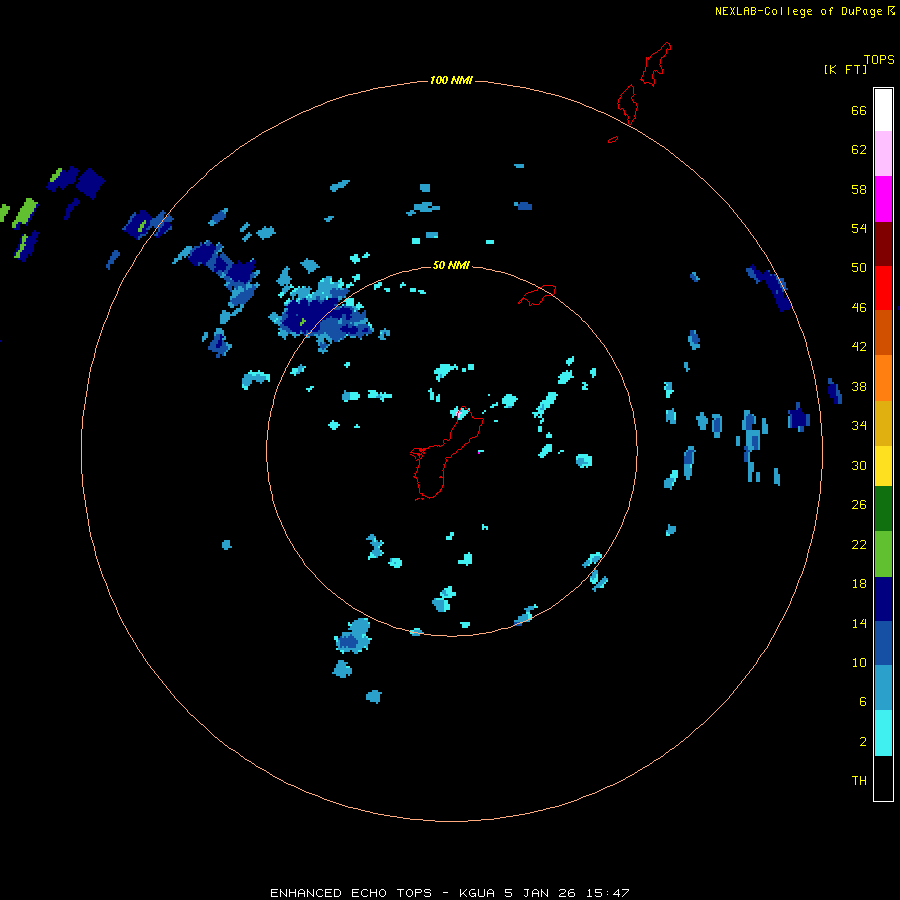Select the light pink 62 kft swatch
900x900 pixels.
pos(883,153)
